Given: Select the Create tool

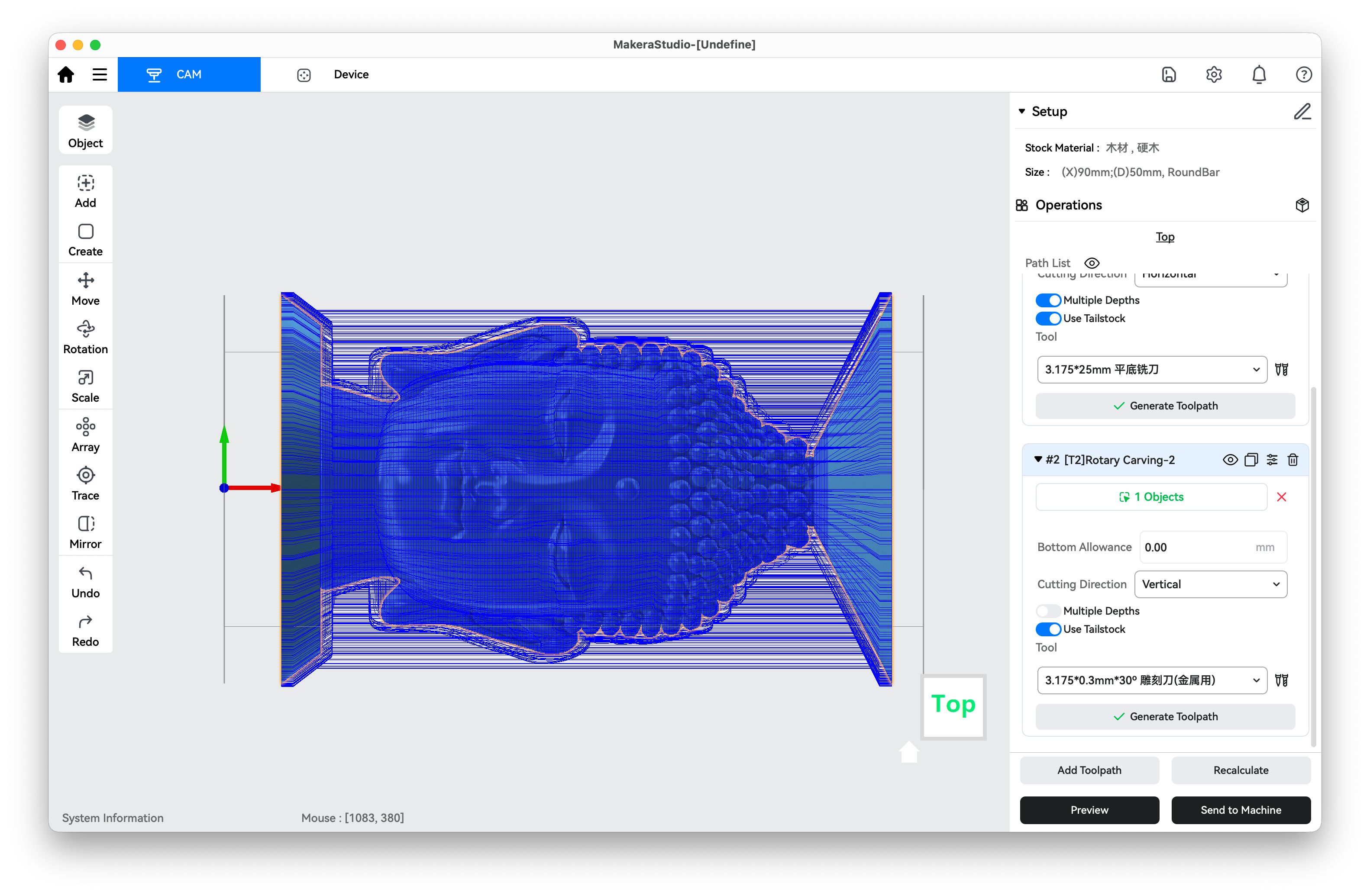Looking at the screenshot, I should 86,240.
